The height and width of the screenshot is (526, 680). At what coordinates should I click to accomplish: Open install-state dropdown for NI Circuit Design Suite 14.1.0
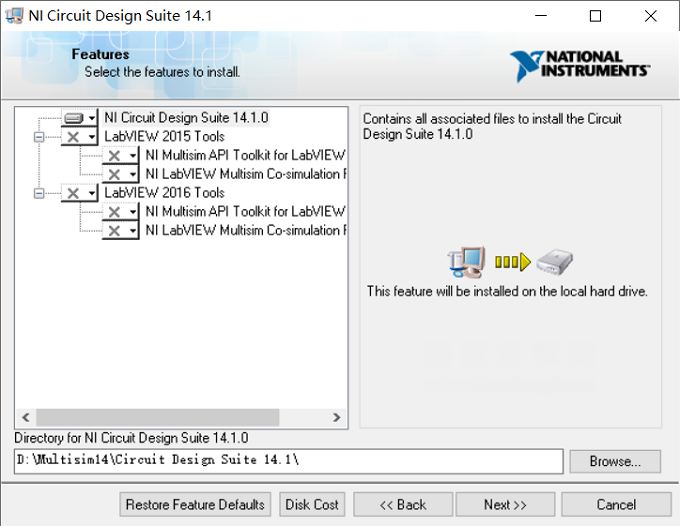[x=80, y=118]
